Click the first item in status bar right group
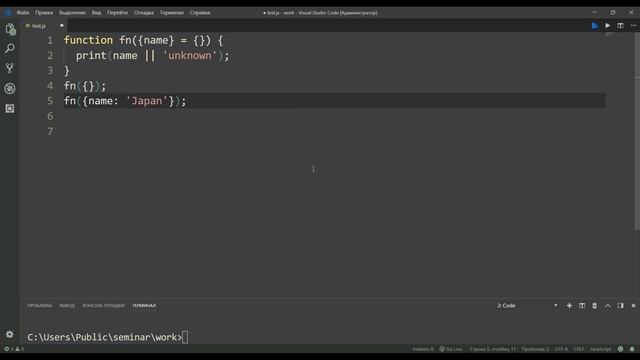The height and width of the screenshot is (360, 640). pos(423,349)
